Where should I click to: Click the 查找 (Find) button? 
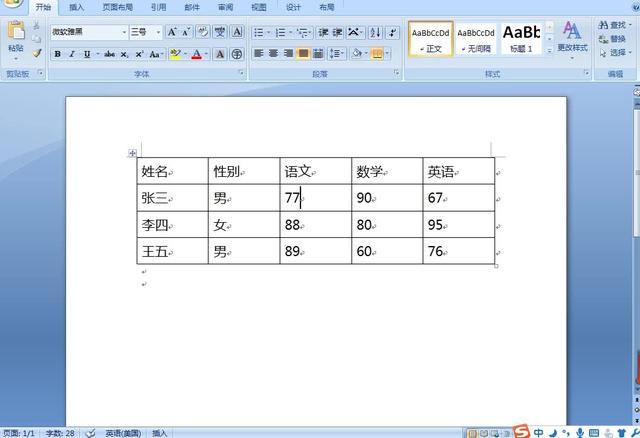click(614, 25)
